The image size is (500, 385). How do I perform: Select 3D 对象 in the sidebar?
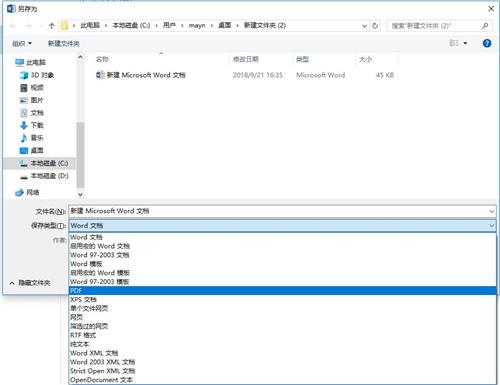[37, 75]
